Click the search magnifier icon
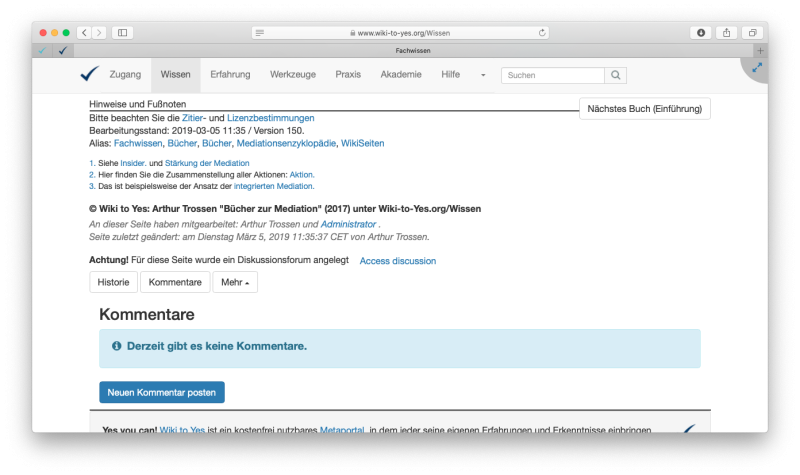800x475 pixels. [617, 75]
